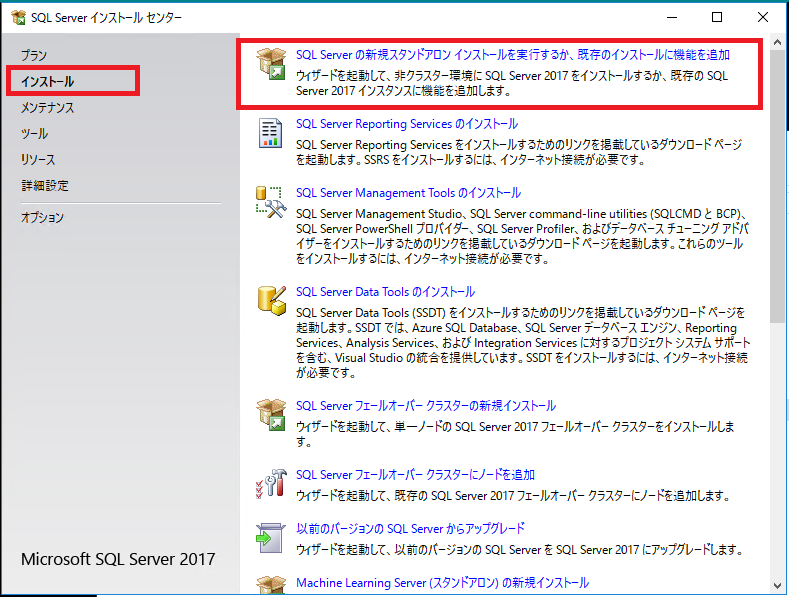Screen dimensions: 789x597
Task: Click the failover cluster new install box icon
Action: tap(271, 415)
